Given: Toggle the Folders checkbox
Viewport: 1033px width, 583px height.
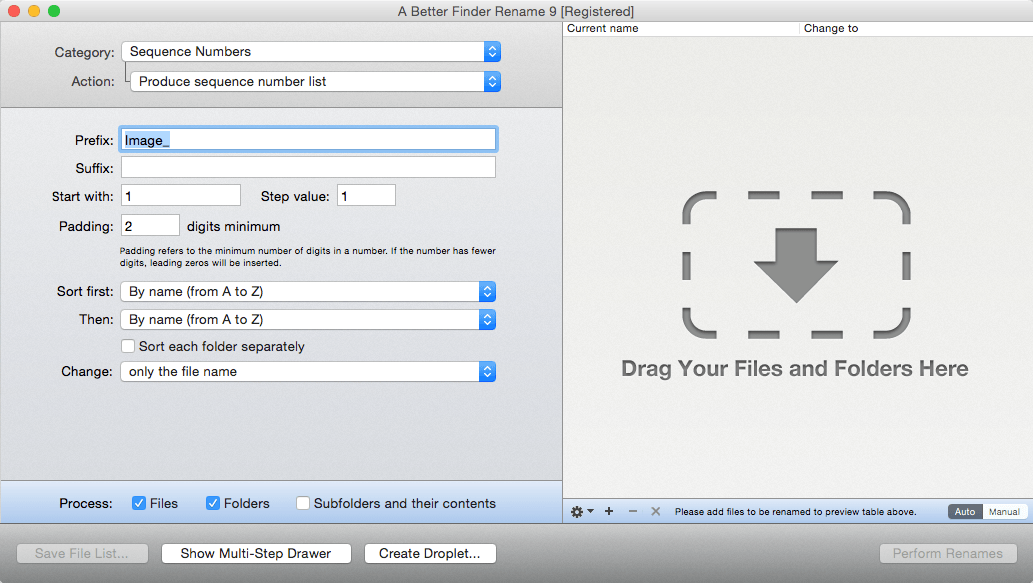Looking at the screenshot, I should (213, 503).
